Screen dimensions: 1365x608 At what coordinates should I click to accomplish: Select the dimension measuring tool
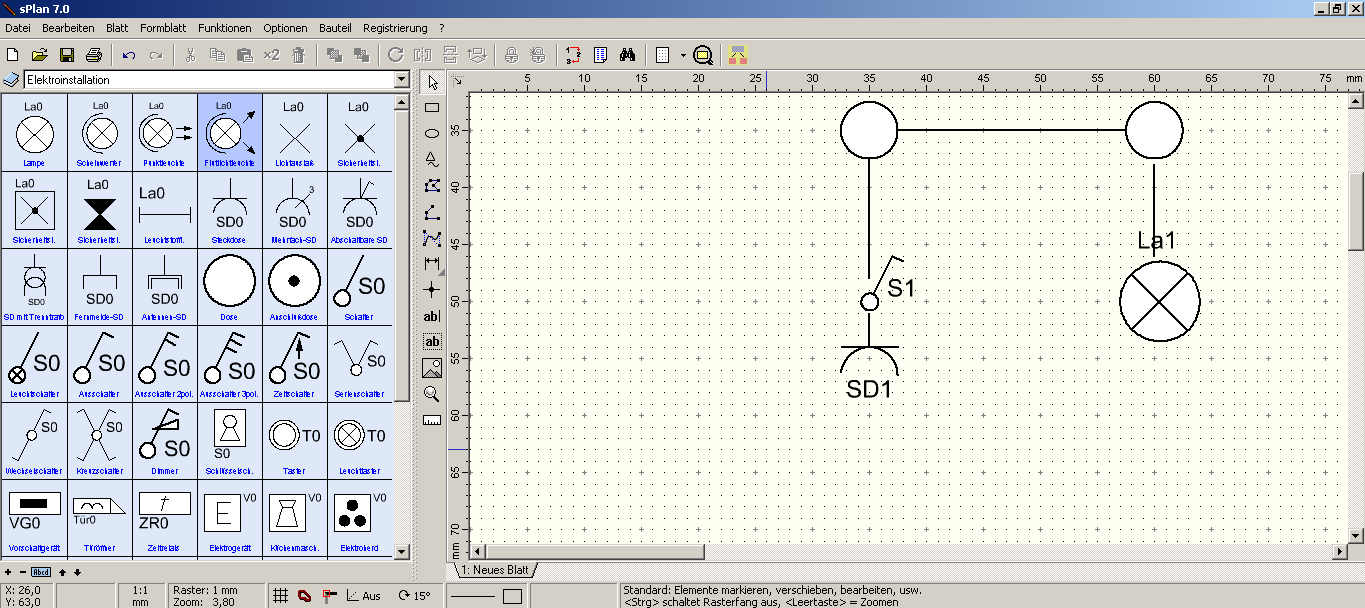pos(432,263)
